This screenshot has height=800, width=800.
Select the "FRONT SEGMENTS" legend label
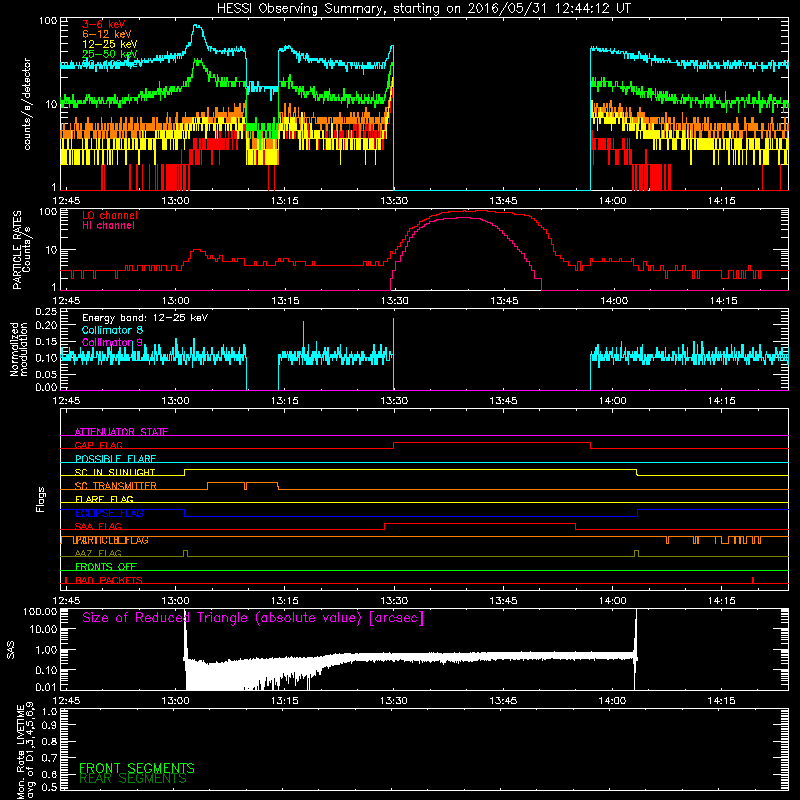coord(137,768)
